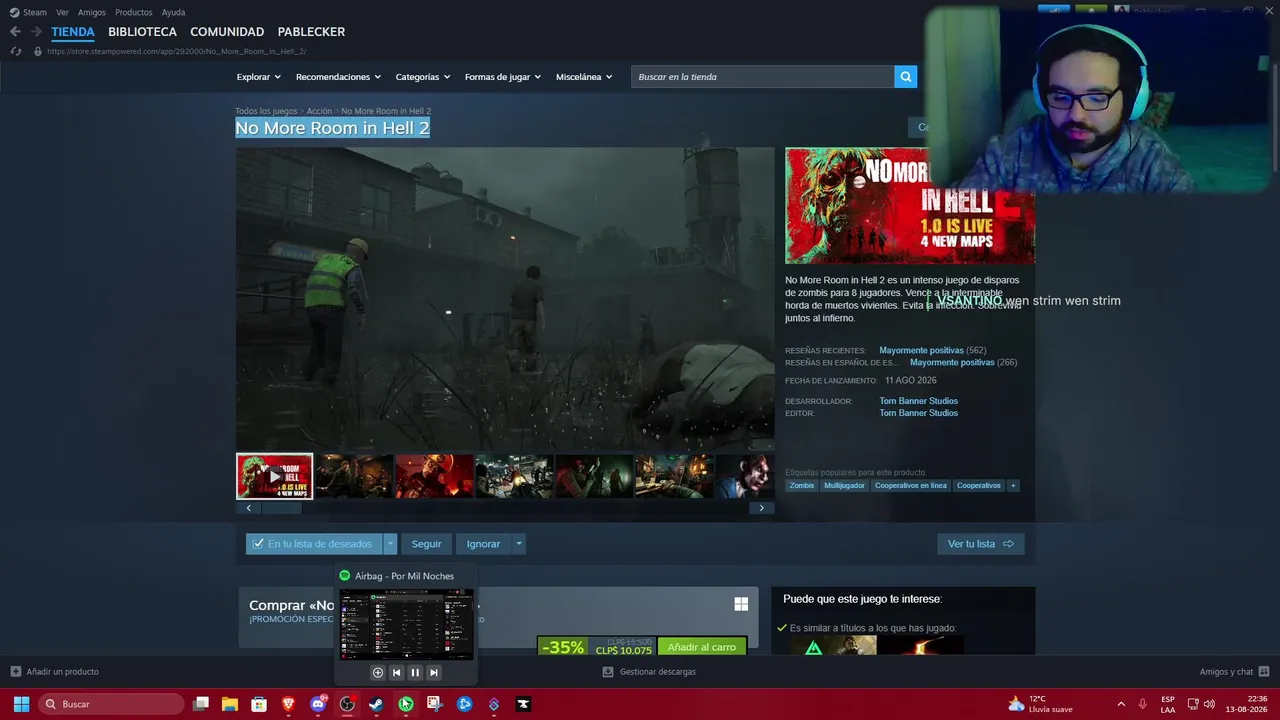Click the Steam forward navigation arrow
Image resolution: width=1280 pixels, height=720 pixels.
pyautogui.click(x=36, y=32)
